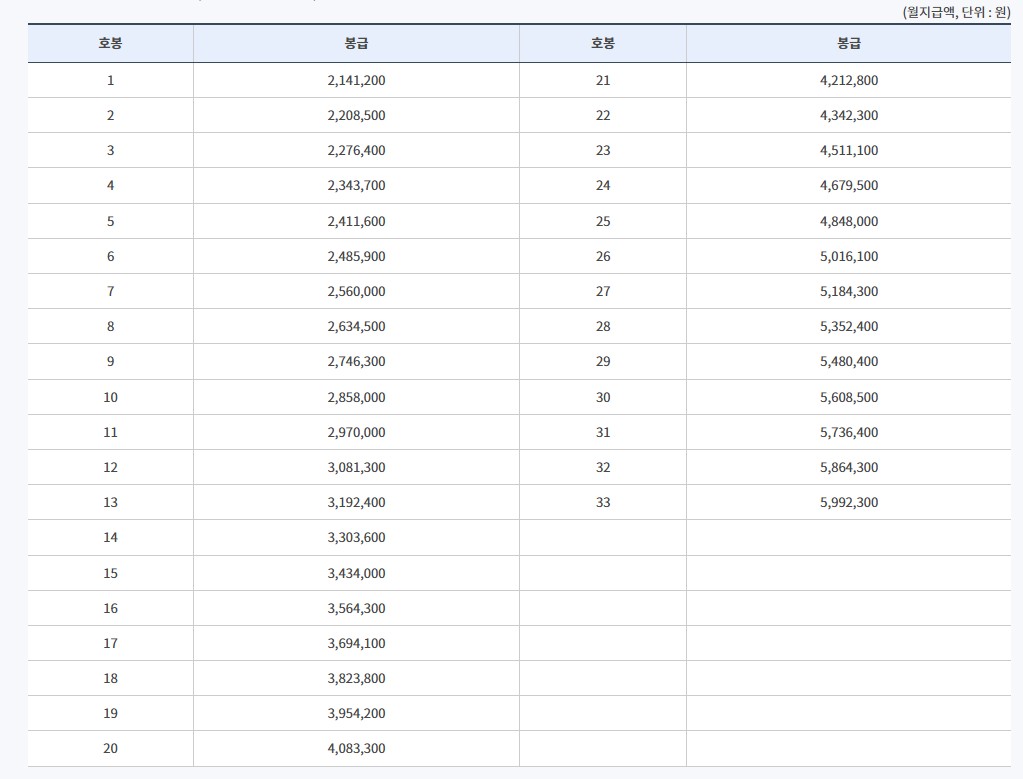
Task: Click pay step number 15
Action: click(110, 573)
